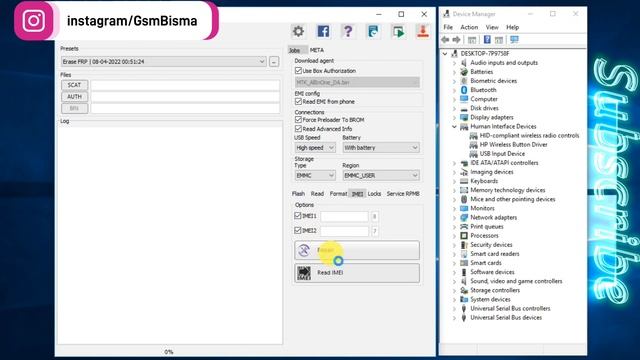Open the help question mark icon
The width and height of the screenshot is (640, 360).
point(348,31)
